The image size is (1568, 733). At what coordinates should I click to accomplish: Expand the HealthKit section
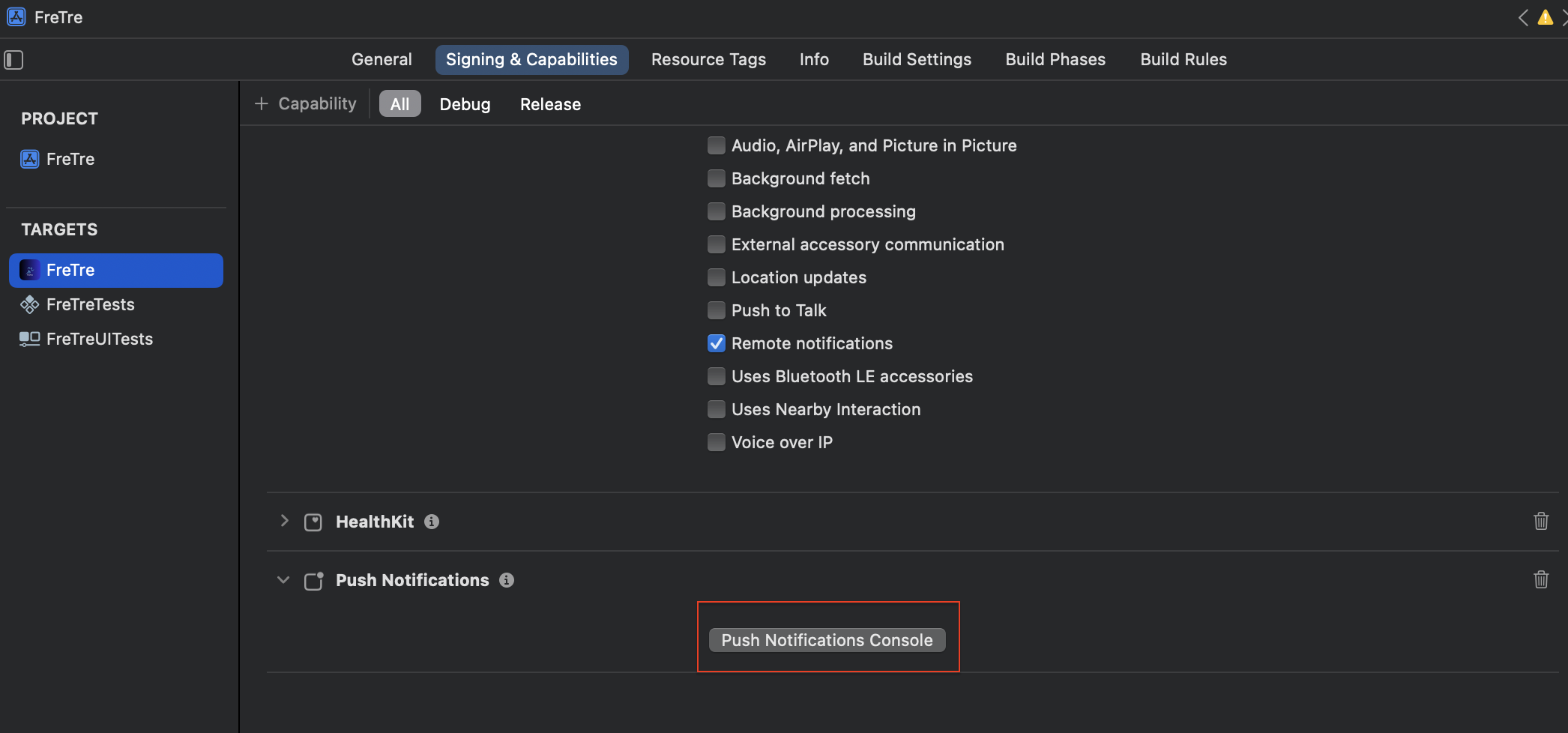tap(284, 521)
